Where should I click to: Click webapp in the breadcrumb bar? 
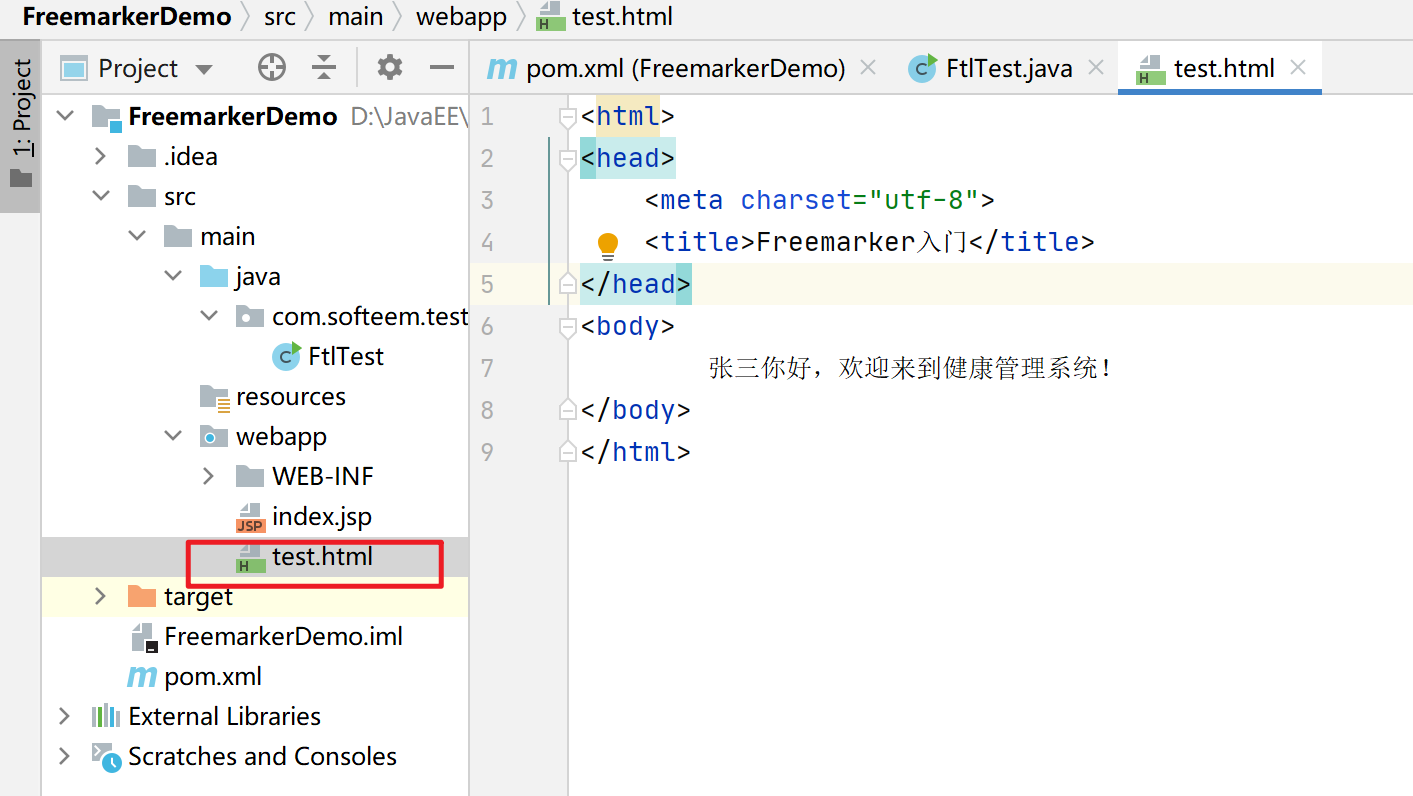pyautogui.click(x=461, y=16)
